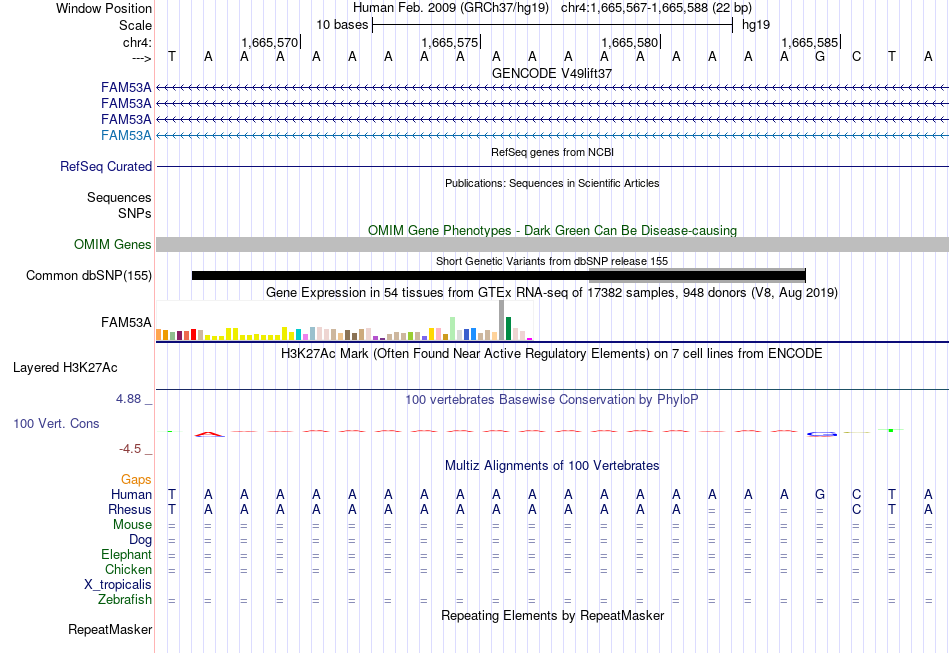Select the Zebrafish alignment row label
The width and height of the screenshot is (950, 653).
[125, 599]
